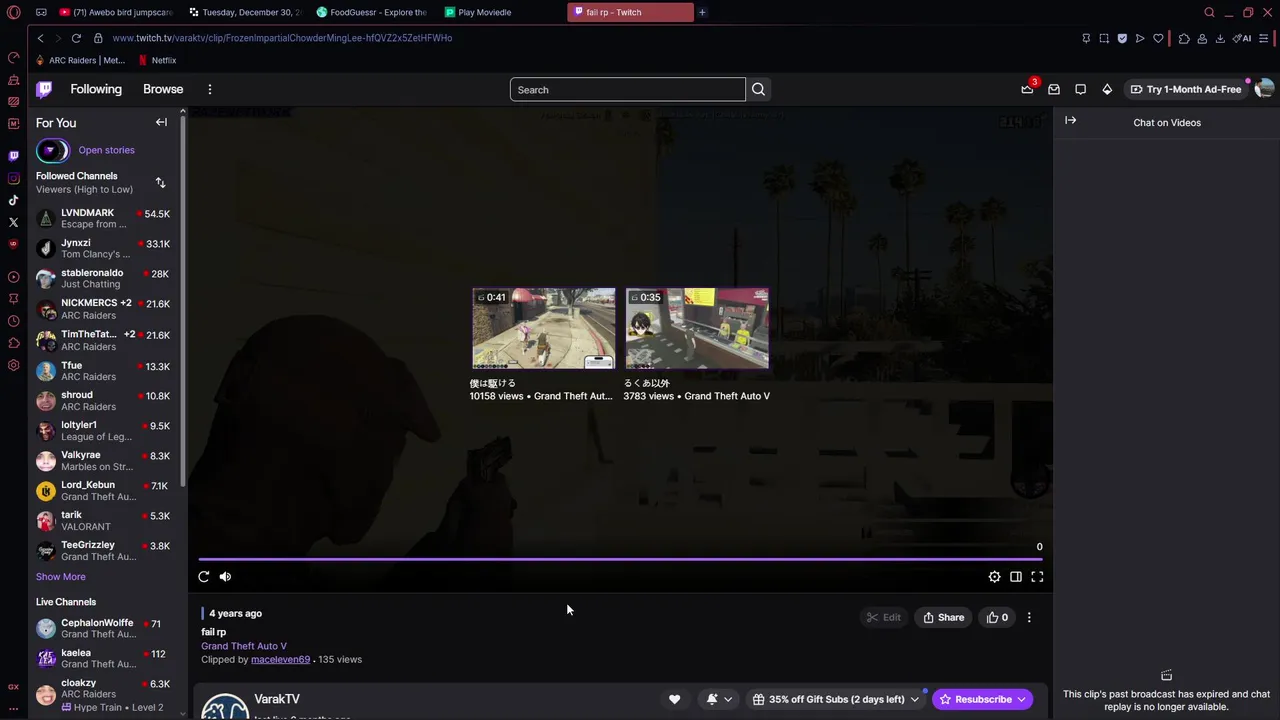Open Get Bits diamond icon
The image size is (1280, 720).
[1107, 89]
